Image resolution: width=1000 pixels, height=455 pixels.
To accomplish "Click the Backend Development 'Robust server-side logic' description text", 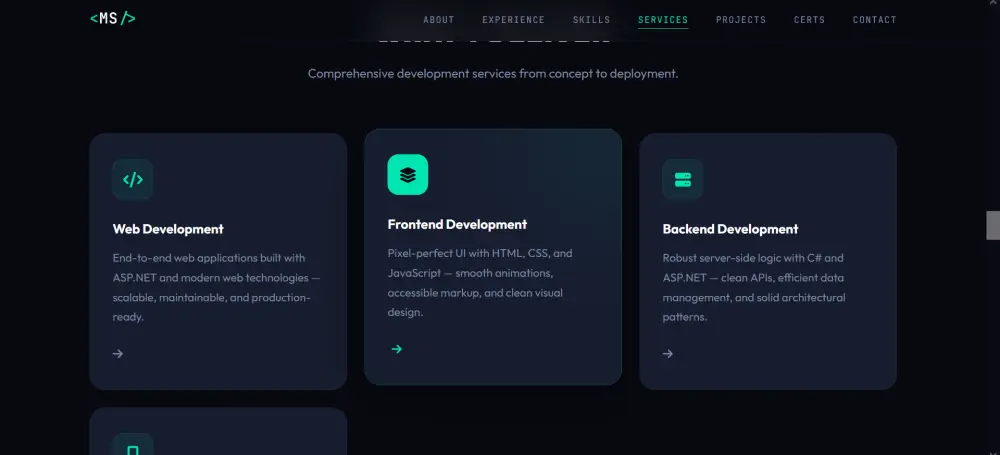I will (754, 287).
